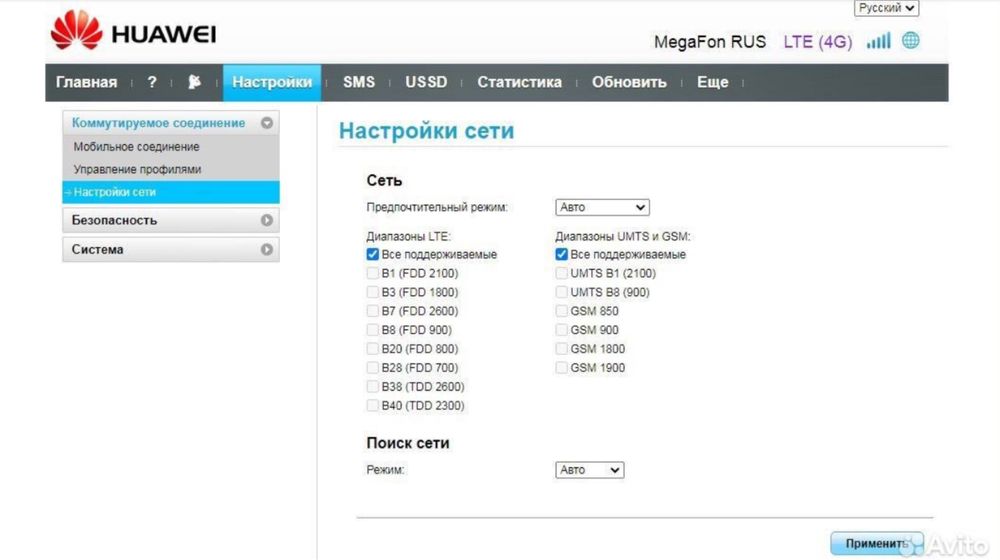This screenshot has height=560, width=1000.
Task: Open the Обновить tab
Action: pyautogui.click(x=629, y=82)
